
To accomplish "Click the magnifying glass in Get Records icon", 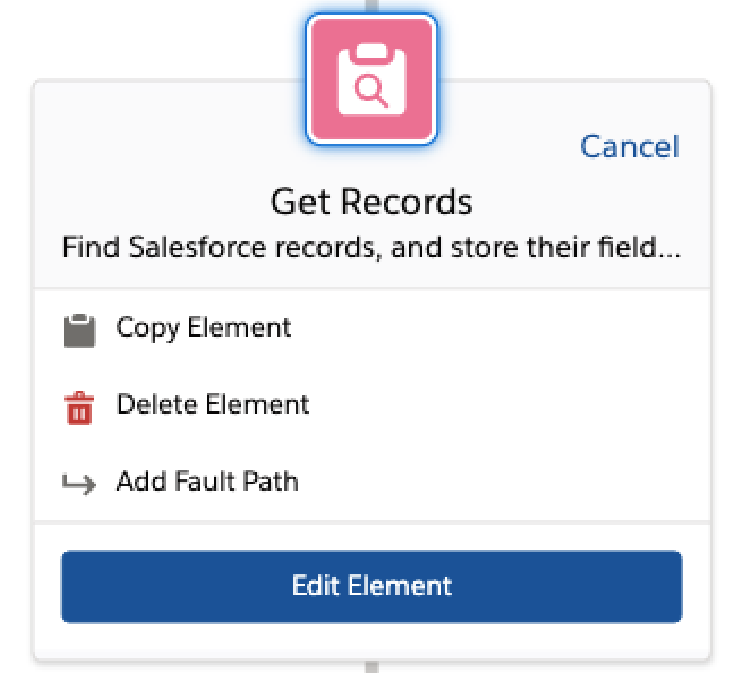I will (x=372, y=91).
